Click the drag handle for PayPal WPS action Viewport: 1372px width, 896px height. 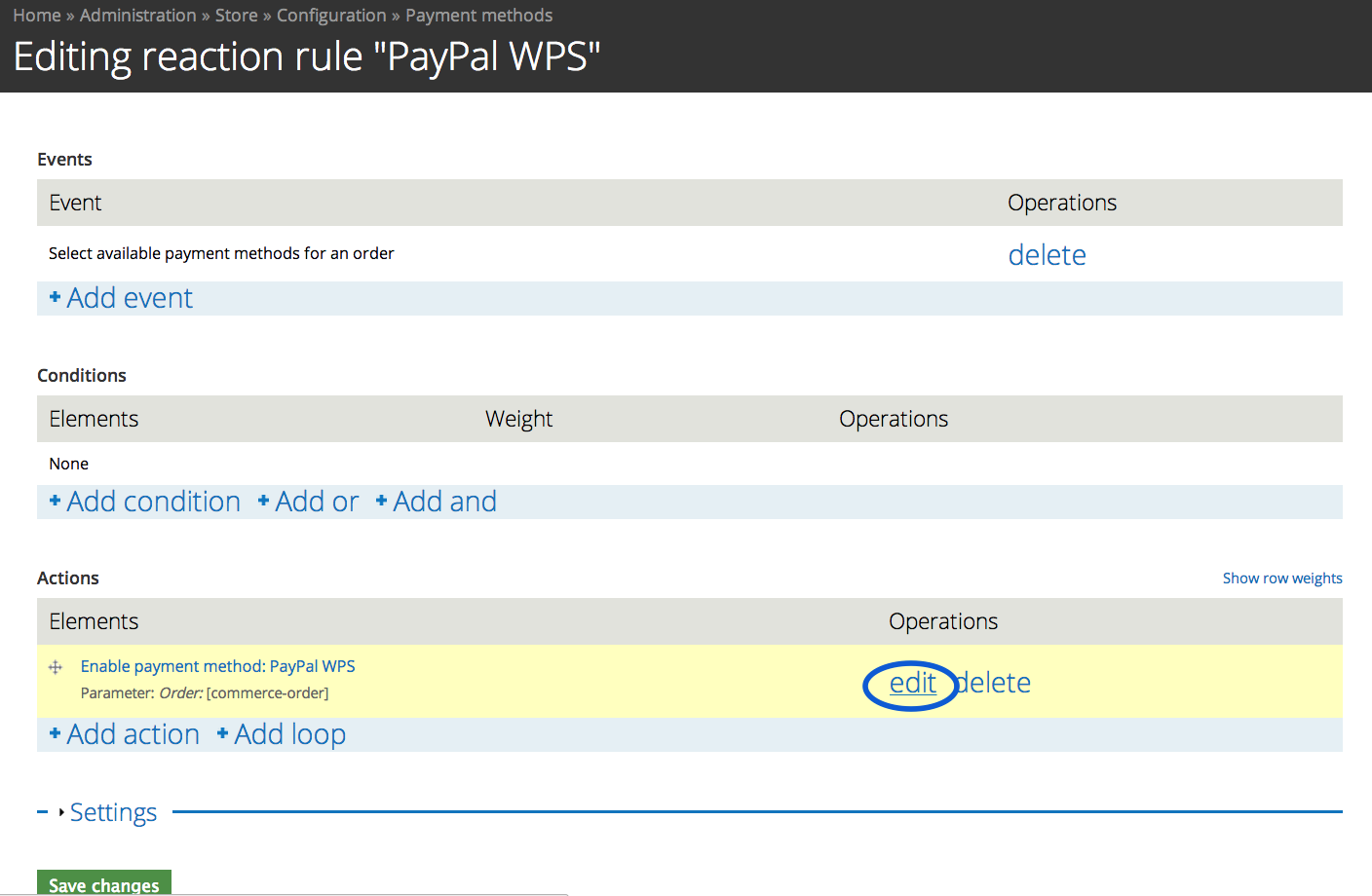click(x=56, y=667)
